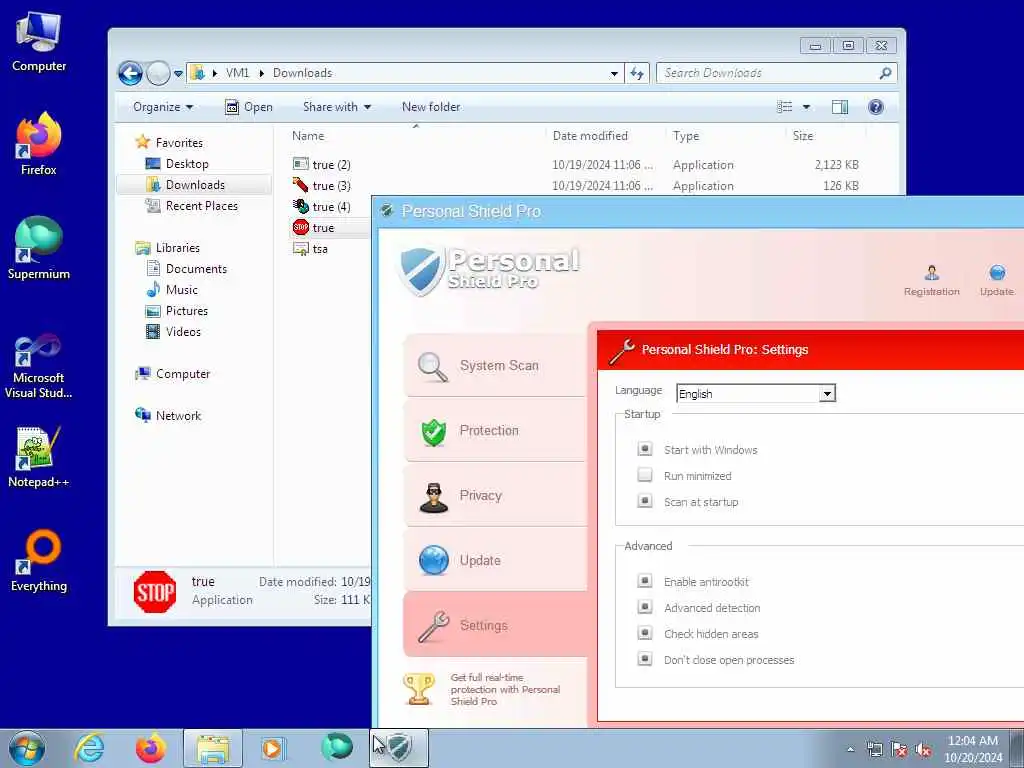Image resolution: width=1024 pixels, height=768 pixels.
Task: Sort by Type column header
Action: [725, 136]
